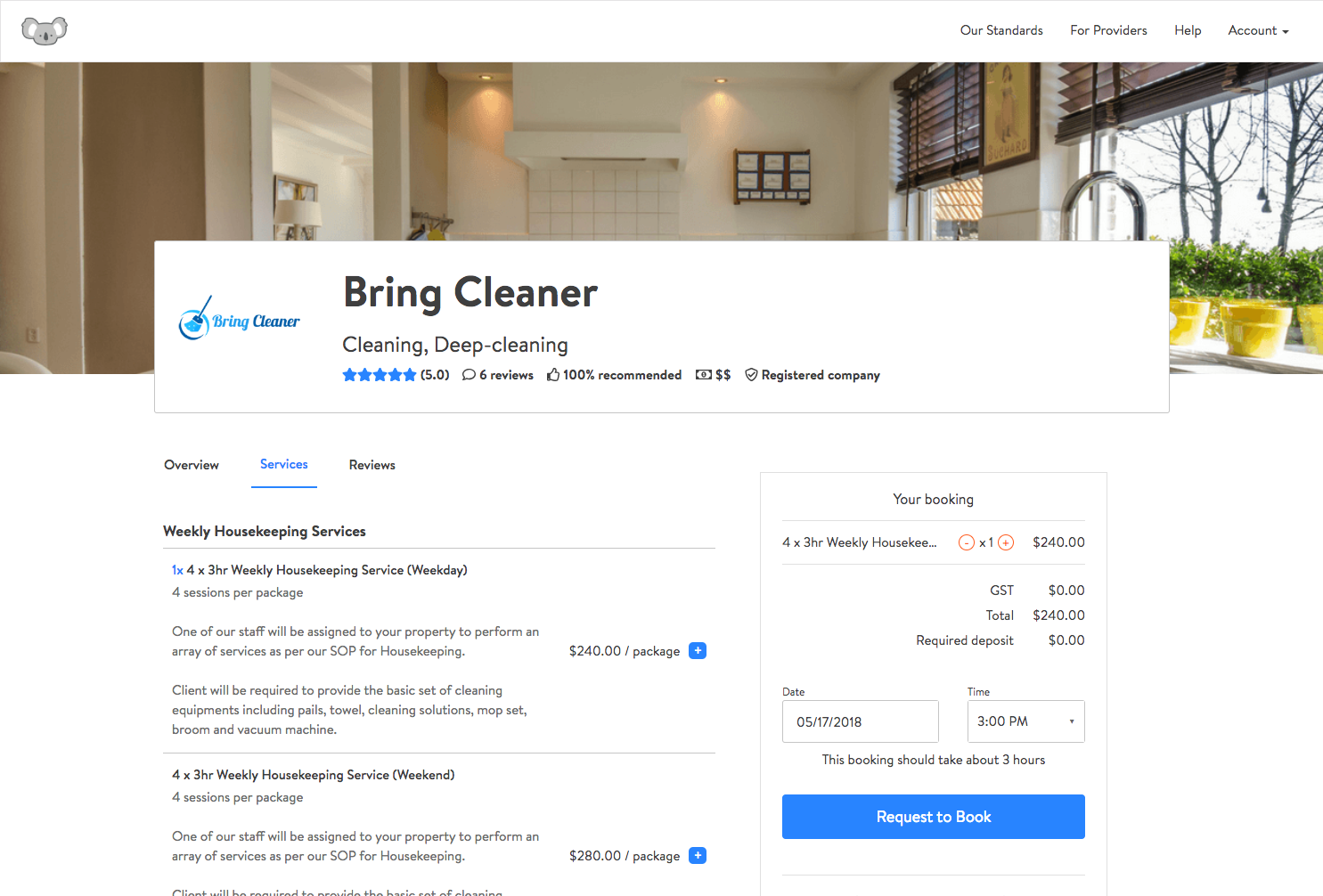The image size is (1323, 896).
Task: Increase booking quantity with plus icon
Action: click(1006, 542)
